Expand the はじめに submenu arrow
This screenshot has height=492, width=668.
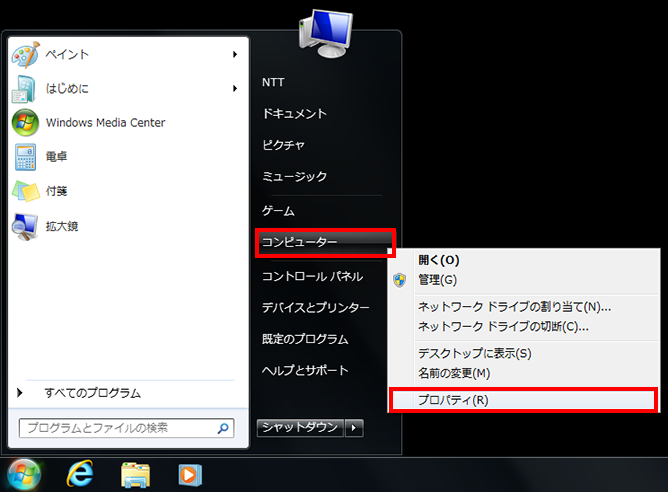click(235, 89)
